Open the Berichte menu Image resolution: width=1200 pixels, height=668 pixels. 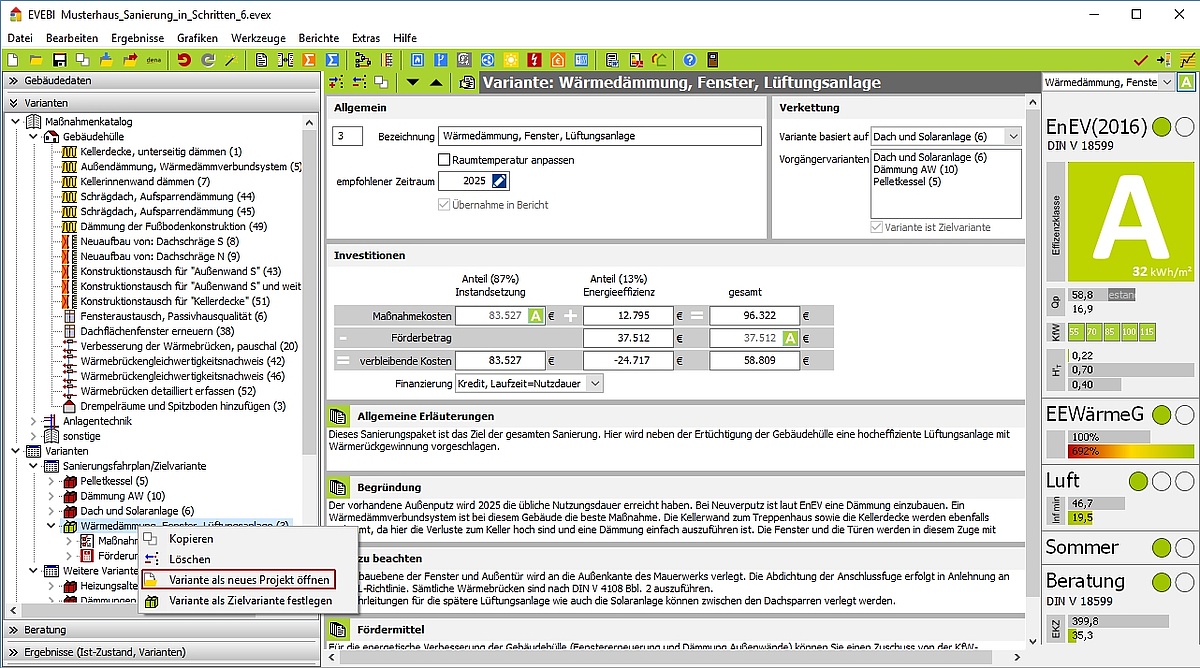[318, 38]
